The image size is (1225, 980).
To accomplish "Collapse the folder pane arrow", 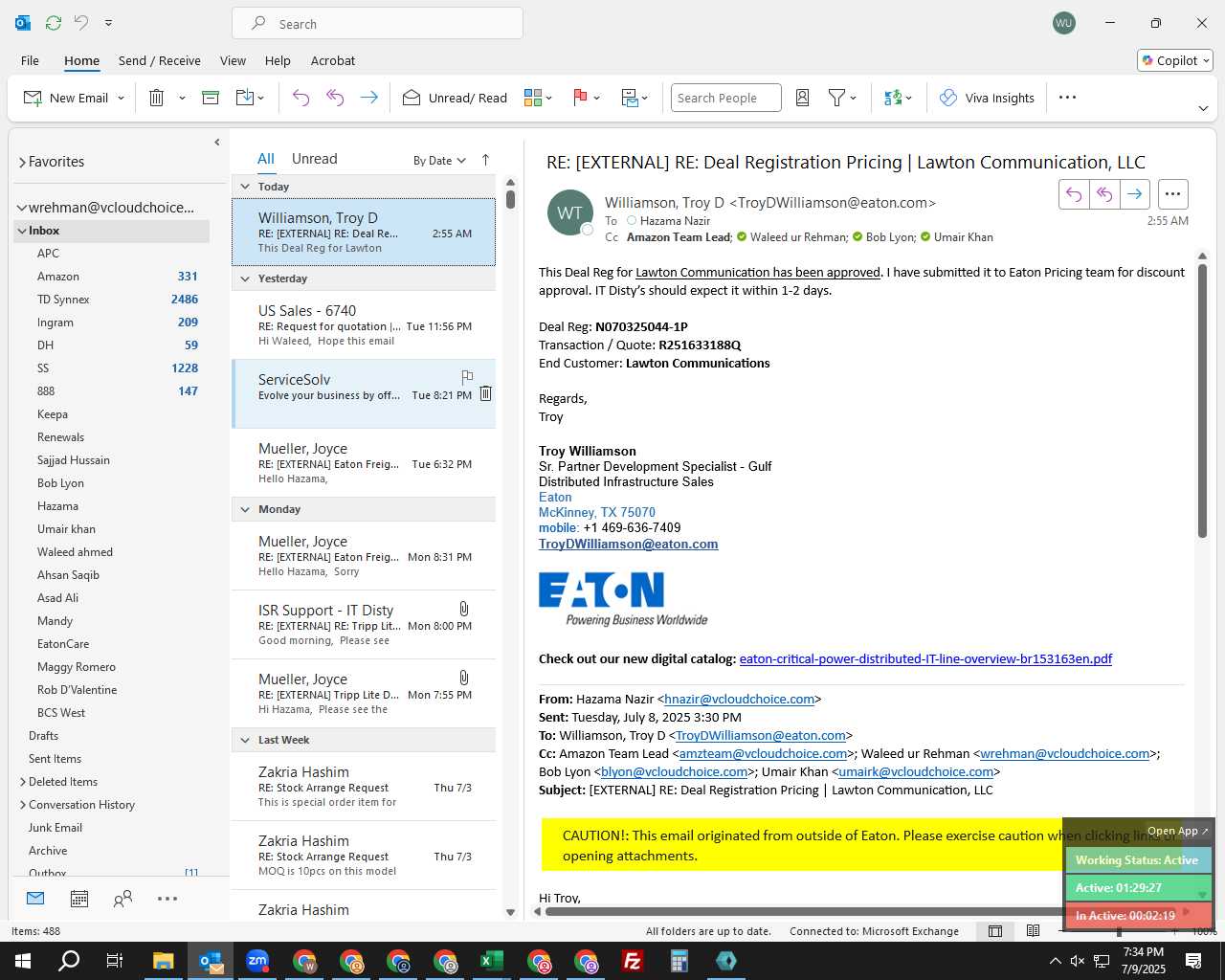I will click(x=217, y=143).
